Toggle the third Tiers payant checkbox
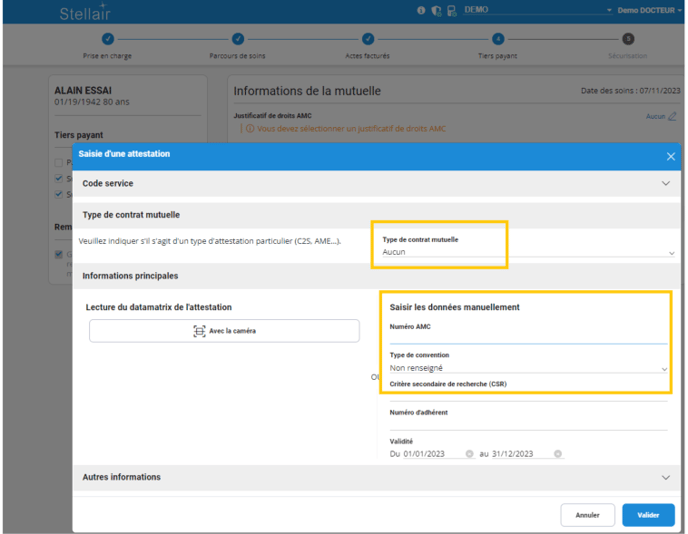This screenshot has width=688, height=534. 59,194
